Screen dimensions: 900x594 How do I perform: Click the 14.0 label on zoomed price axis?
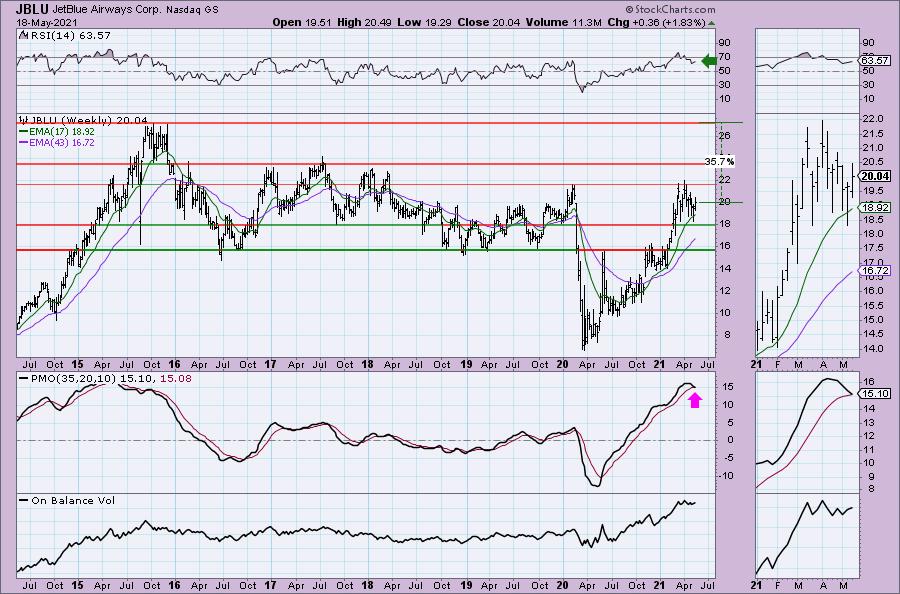(x=873, y=348)
